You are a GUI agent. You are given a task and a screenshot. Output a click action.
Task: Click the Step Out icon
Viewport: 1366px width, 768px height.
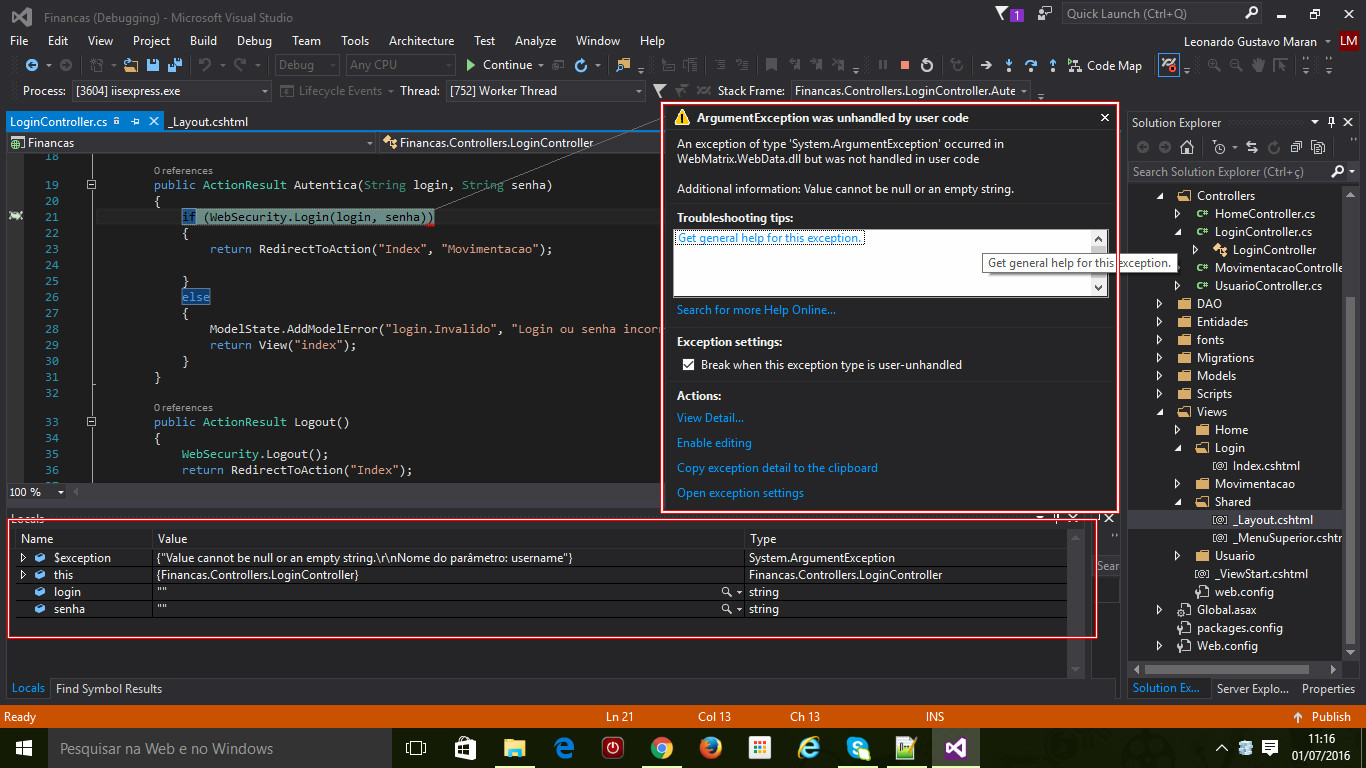(x=1053, y=65)
